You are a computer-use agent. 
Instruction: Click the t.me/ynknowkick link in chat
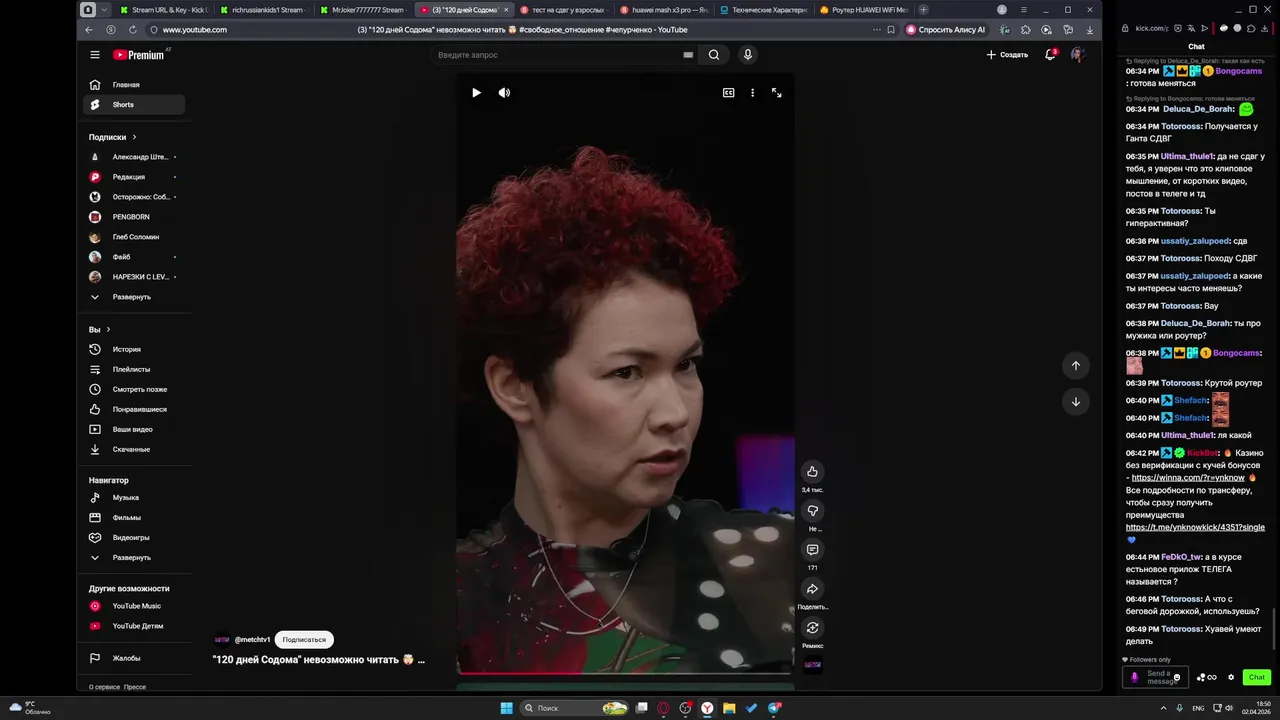[x=1195, y=527]
